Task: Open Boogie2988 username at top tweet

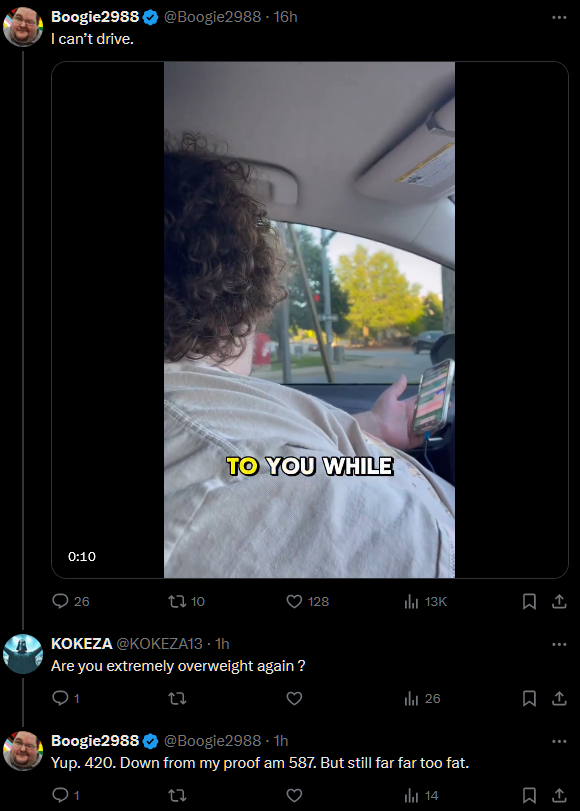Action: pyautogui.click(x=95, y=17)
